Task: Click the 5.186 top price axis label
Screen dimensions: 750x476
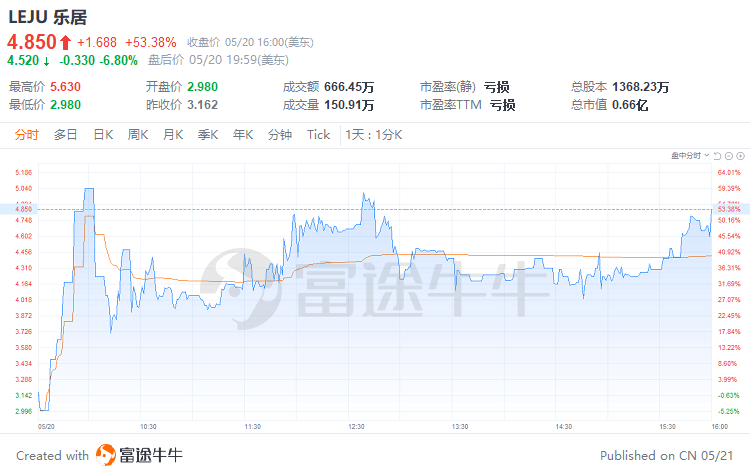Action: coord(23,172)
